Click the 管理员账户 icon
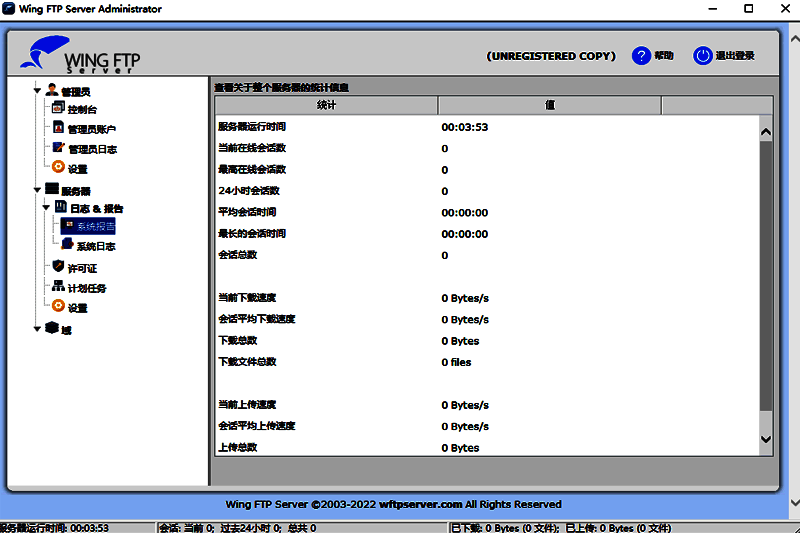 point(58,128)
